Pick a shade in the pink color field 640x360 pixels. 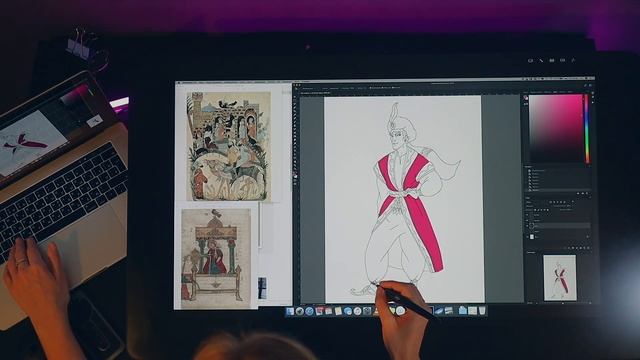tap(556, 128)
